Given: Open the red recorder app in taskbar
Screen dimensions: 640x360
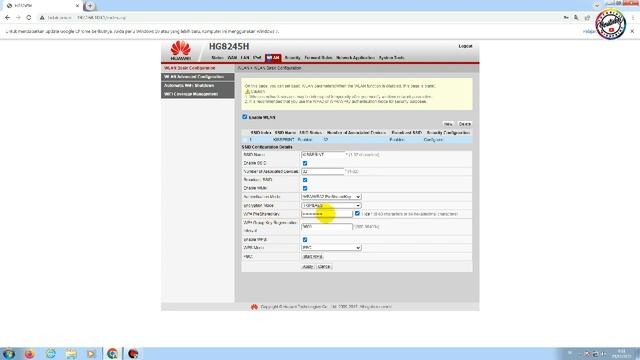Looking at the screenshot, I should 133,353.
